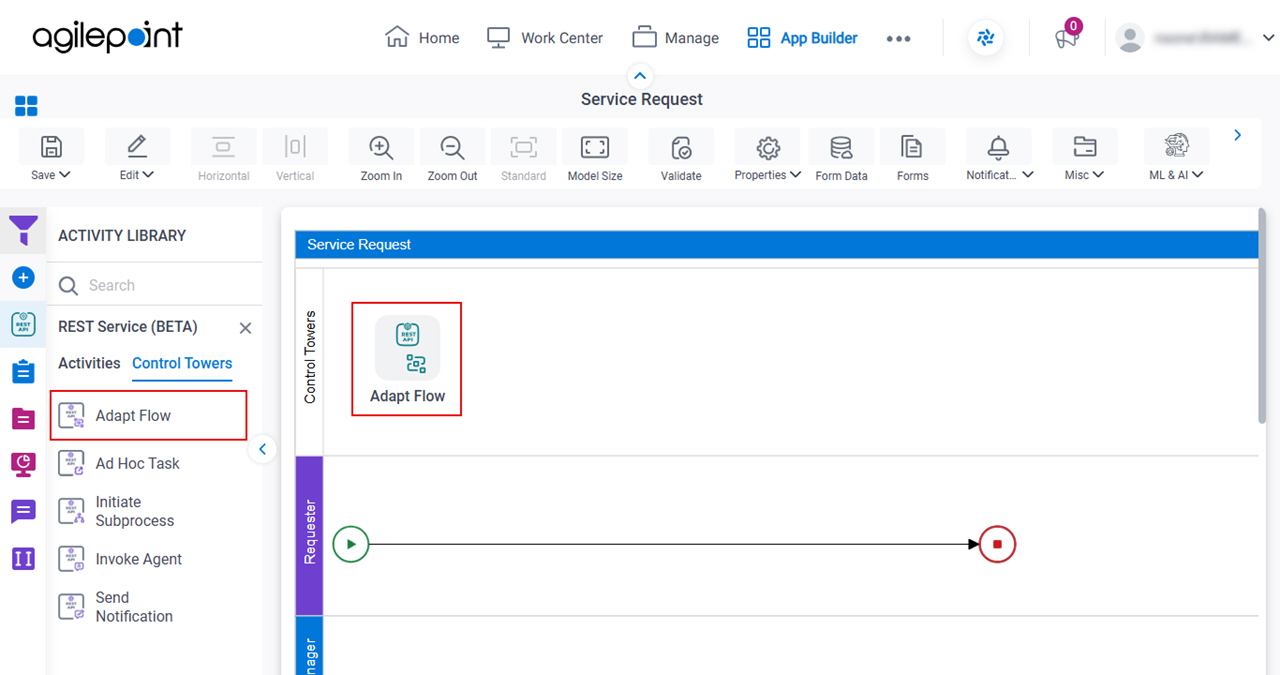Viewport: 1280px width, 675px height.
Task: Click the blue plus sidebar icon
Action: [23, 277]
